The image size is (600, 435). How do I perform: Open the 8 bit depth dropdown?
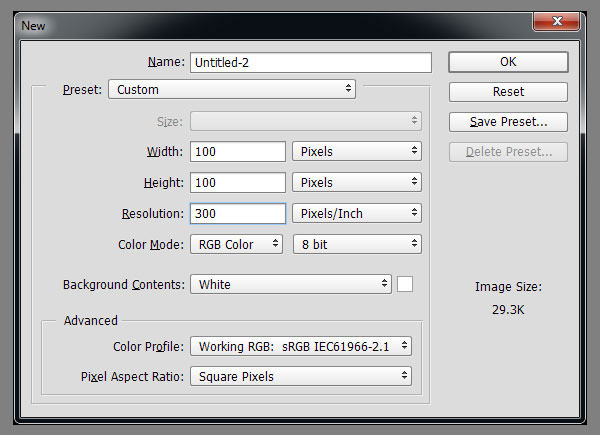click(357, 244)
